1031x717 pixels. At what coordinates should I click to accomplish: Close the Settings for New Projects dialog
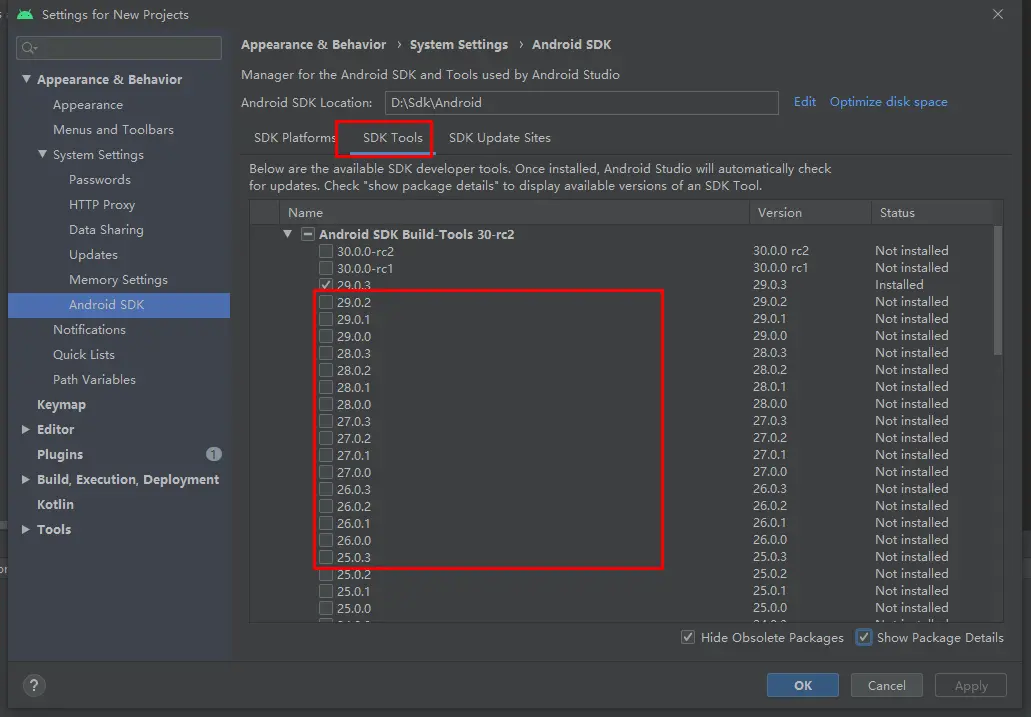click(997, 14)
